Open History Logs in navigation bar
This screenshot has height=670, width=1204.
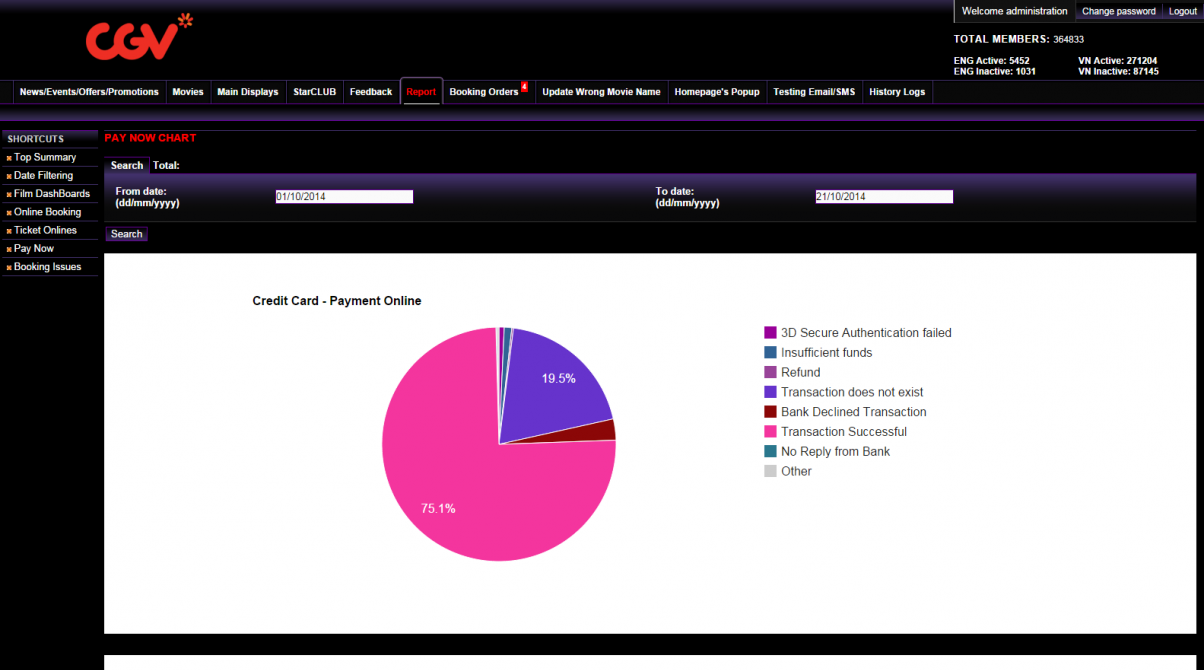[897, 92]
